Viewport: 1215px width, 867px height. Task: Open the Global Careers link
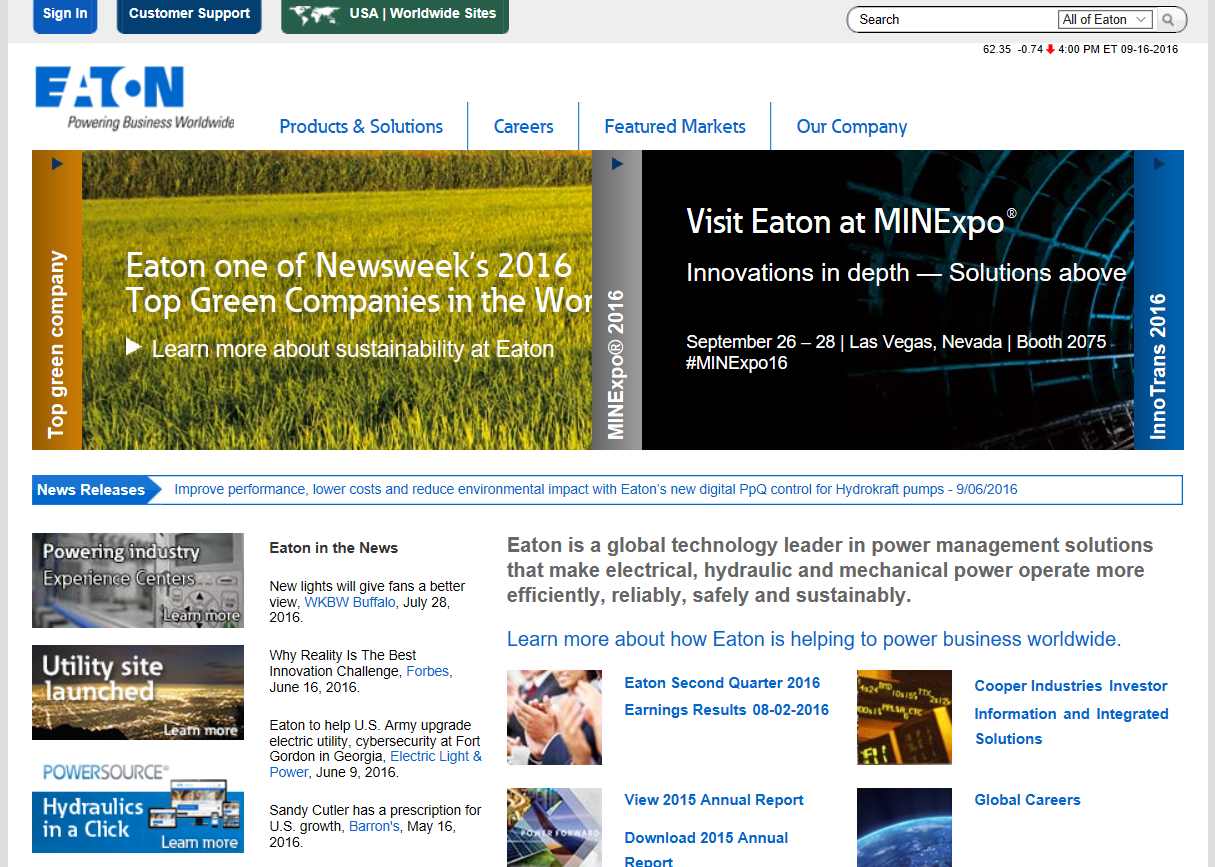[x=1027, y=800]
